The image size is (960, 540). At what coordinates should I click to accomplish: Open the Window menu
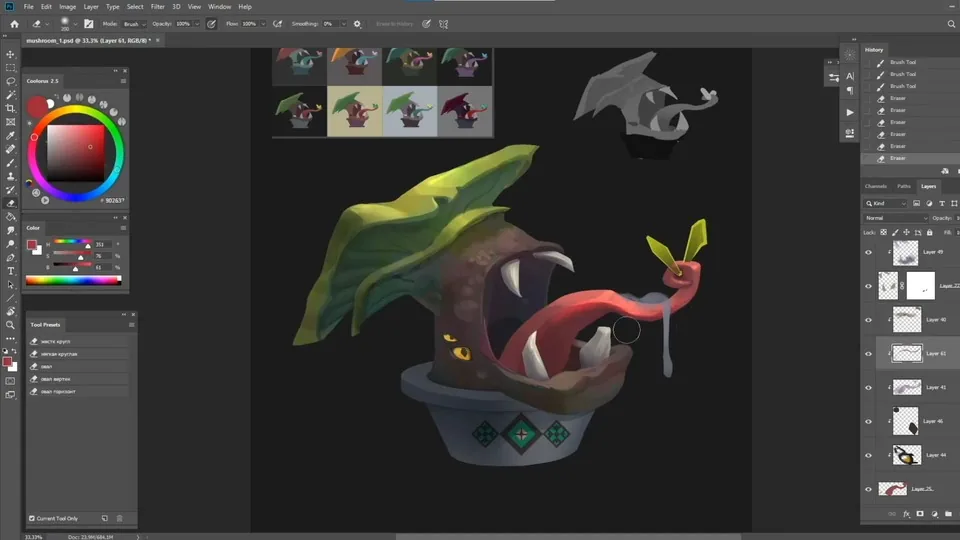click(x=219, y=7)
